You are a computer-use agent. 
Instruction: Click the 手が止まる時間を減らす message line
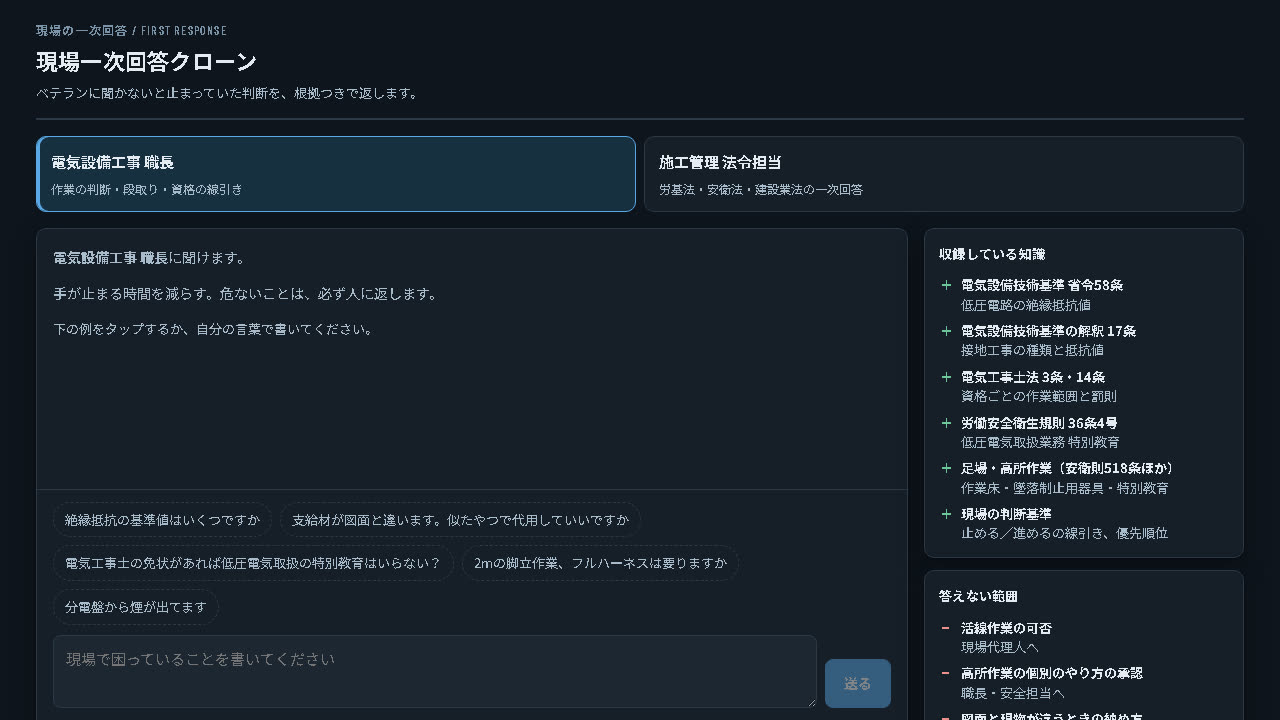tap(246, 294)
